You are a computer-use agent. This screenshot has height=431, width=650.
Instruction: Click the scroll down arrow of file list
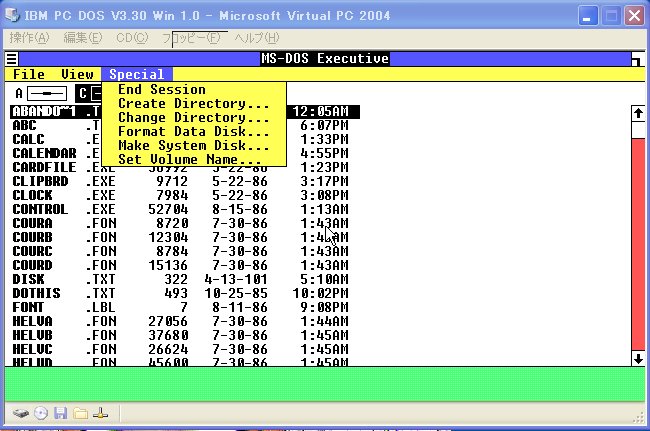(x=638, y=358)
